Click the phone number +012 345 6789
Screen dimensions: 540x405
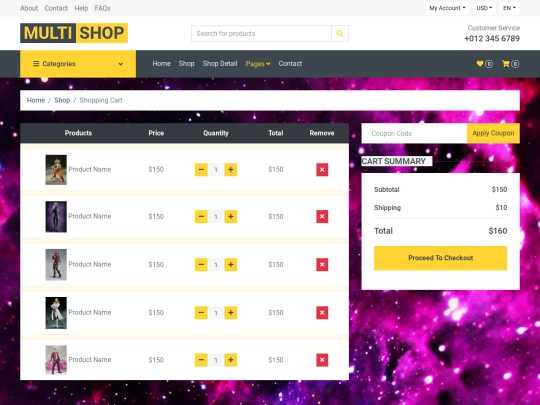click(x=492, y=39)
